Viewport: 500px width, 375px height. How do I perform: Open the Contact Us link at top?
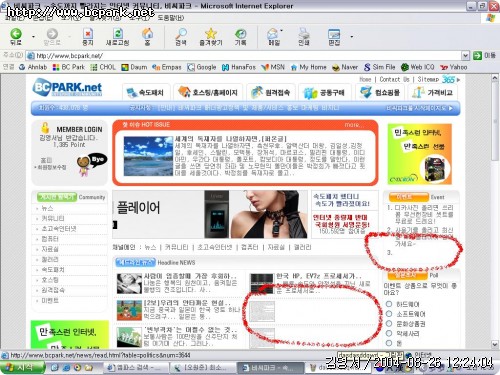pyautogui.click(x=394, y=79)
